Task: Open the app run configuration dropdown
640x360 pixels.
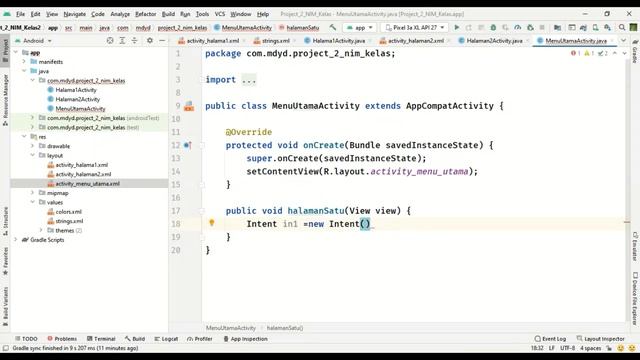Action: pos(360,28)
